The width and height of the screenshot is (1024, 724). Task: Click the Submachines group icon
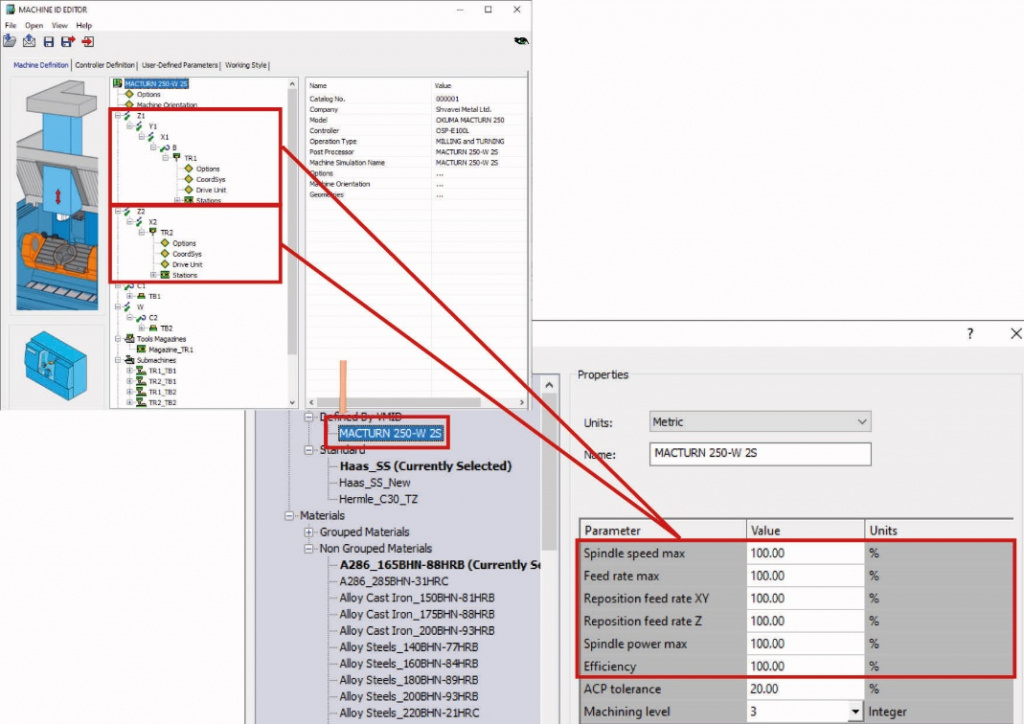point(129,360)
